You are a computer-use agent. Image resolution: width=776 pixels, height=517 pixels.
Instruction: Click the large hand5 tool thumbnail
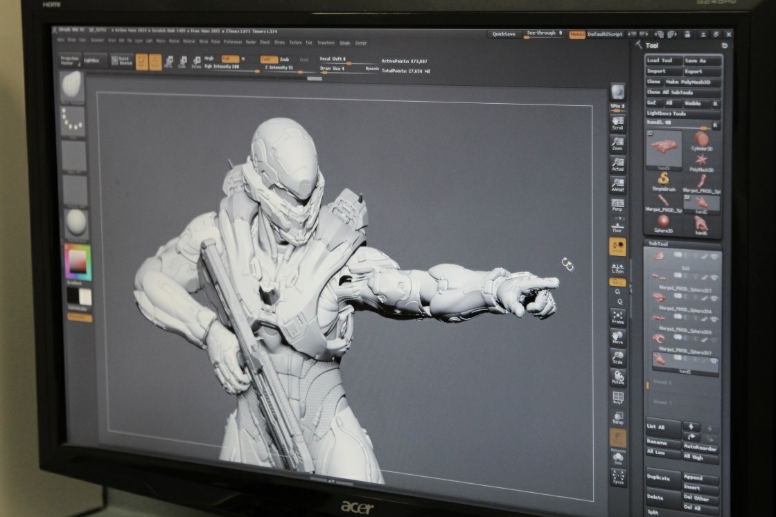(x=664, y=148)
